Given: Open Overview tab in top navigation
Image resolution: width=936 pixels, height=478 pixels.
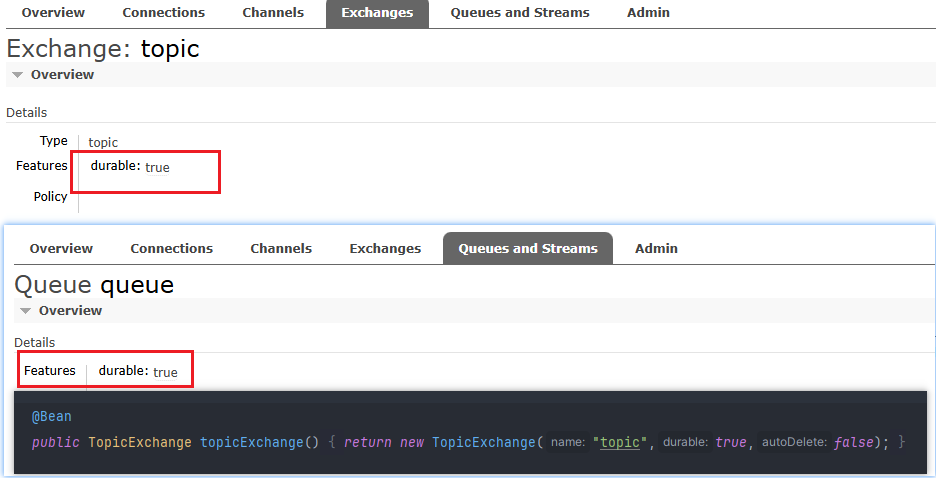Looking at the screenshot, I should coord(53,13).
